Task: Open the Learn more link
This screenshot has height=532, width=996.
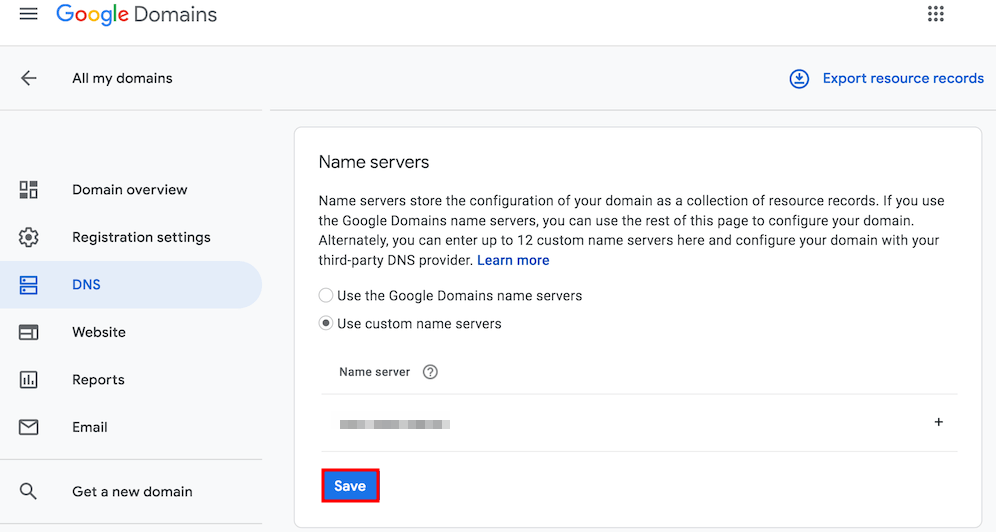Action: (513, 260)
